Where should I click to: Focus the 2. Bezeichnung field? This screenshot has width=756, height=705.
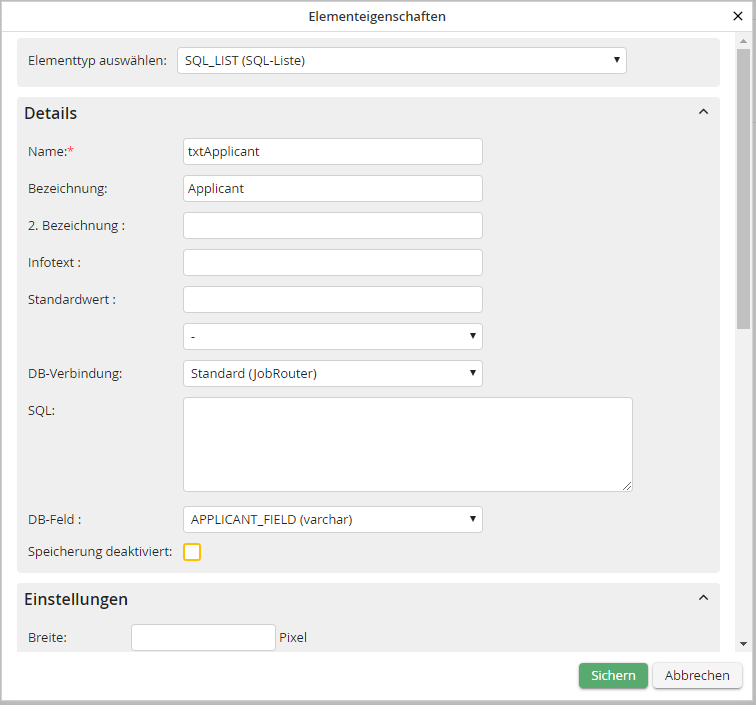click(x=332, y=226)
